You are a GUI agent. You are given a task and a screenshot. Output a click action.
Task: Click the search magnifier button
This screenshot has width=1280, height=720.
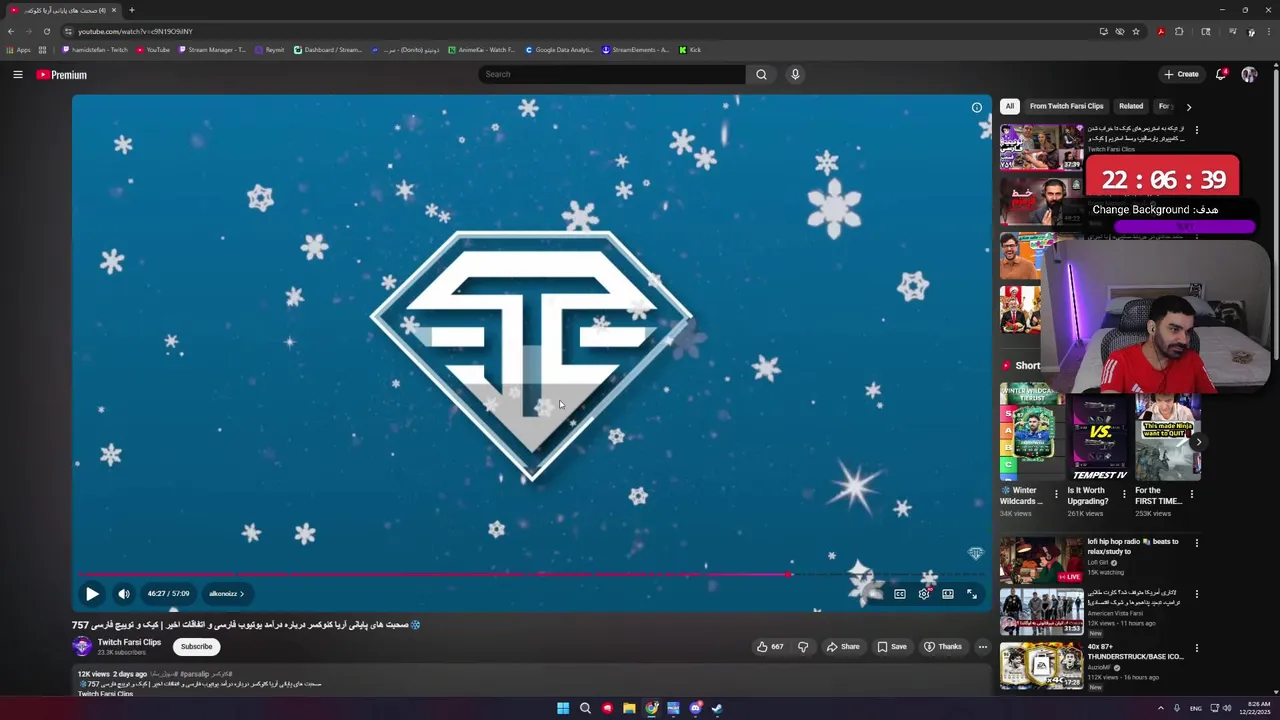click(761, 74)
